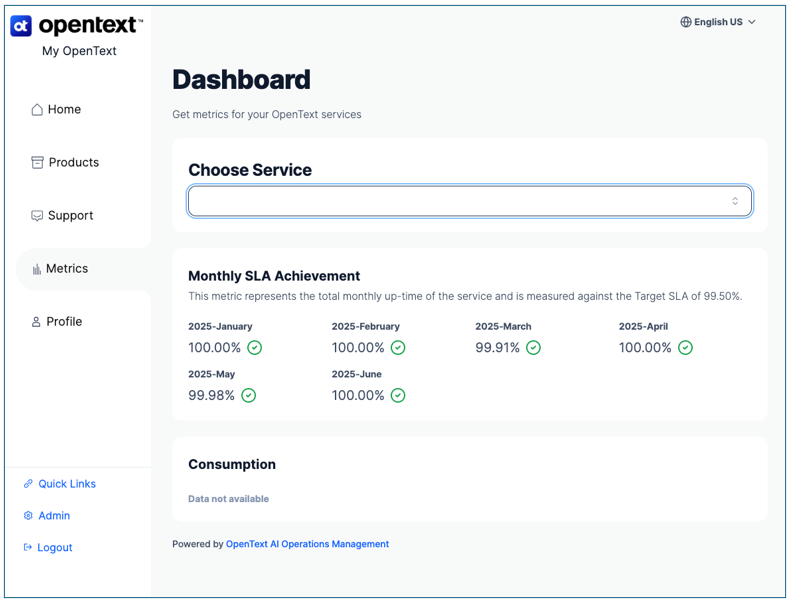Click the 2025-May SLA green checkmark
790x601 pixels.
click(x=249, y=396)
